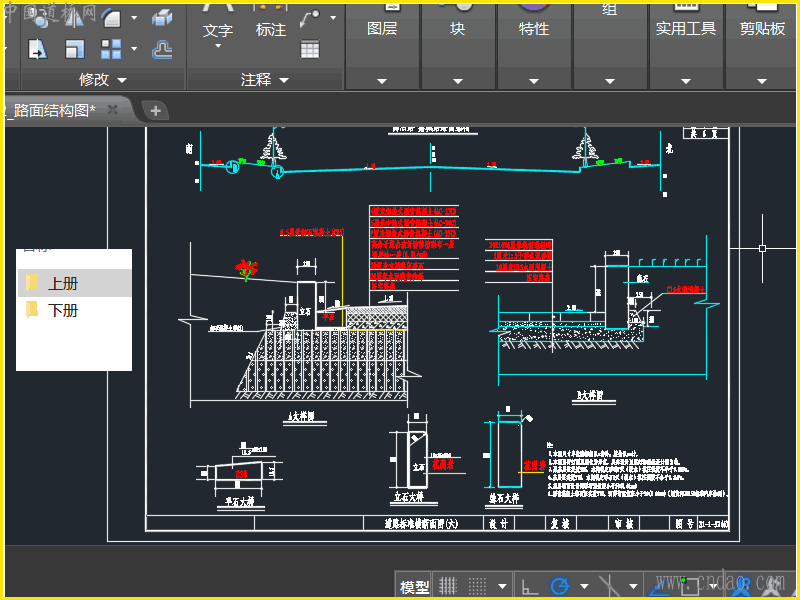Open the 图层 layers panel
Viewport: 800px width, 600px height.
(382, 30)
